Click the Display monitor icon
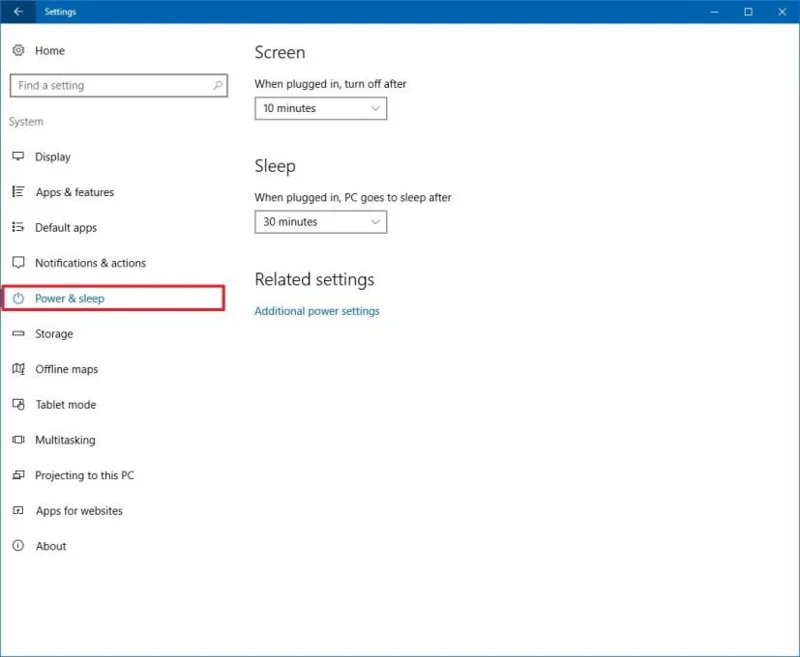Viewport: 800px width, 657px height. pyautogui.click(x=18, y=156)
